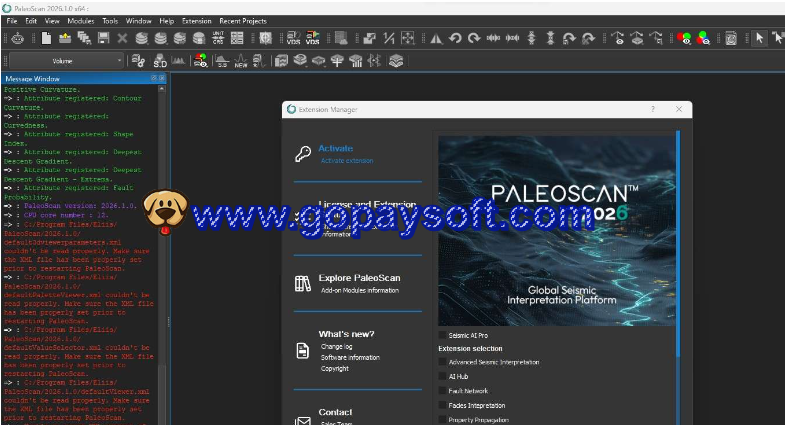Tick the Fault Network checkbox

(x=443, y=391)
